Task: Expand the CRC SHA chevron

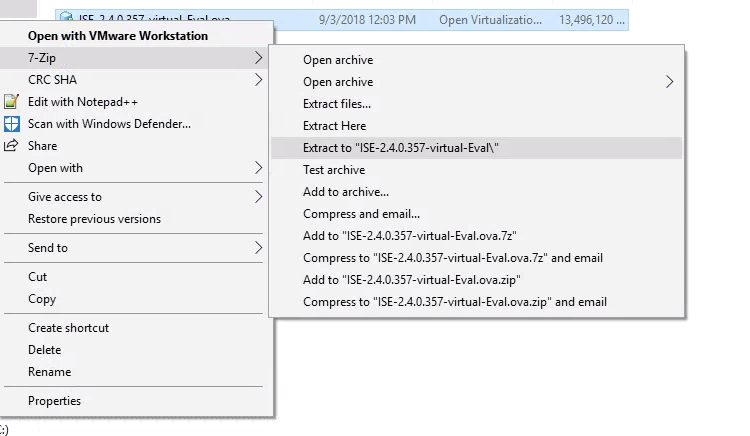Action: [x=258, y=80]
